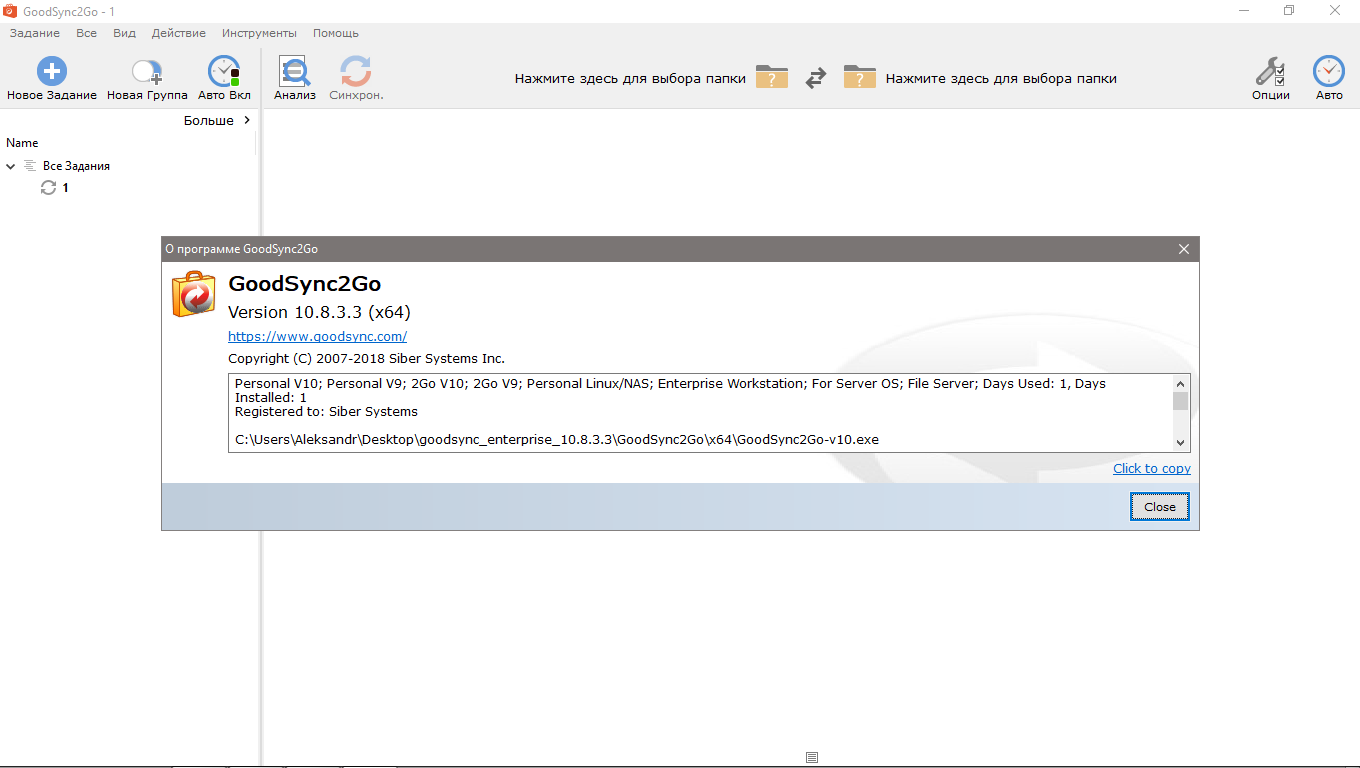Open the Все menu
This screenshot has width=1360, height=768.
click(86, 33)
